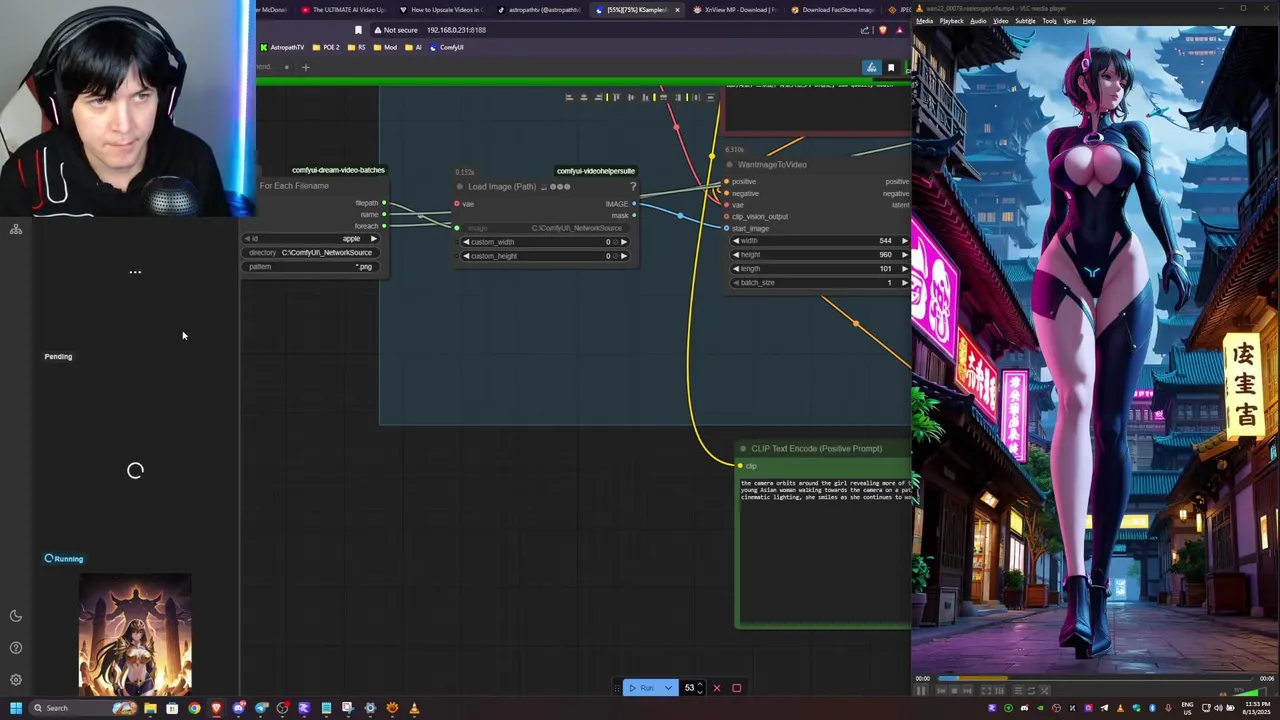Click the Brave rewards triangle icon

[900, 30]
